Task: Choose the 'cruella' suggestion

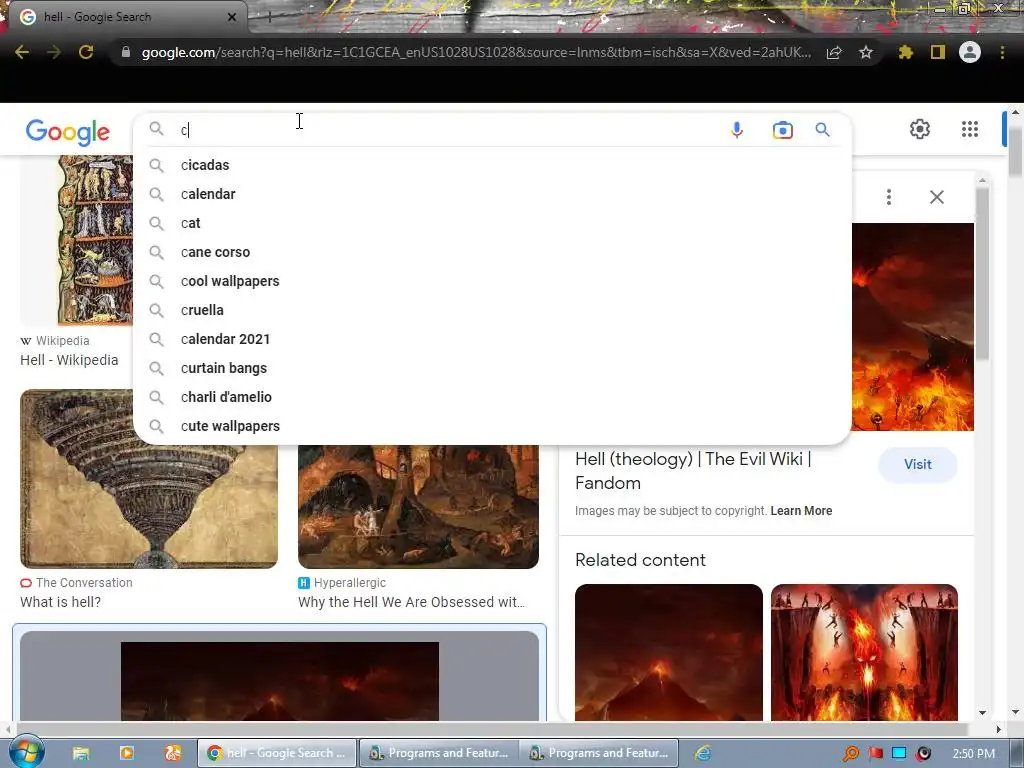Action: click(492, 310)
